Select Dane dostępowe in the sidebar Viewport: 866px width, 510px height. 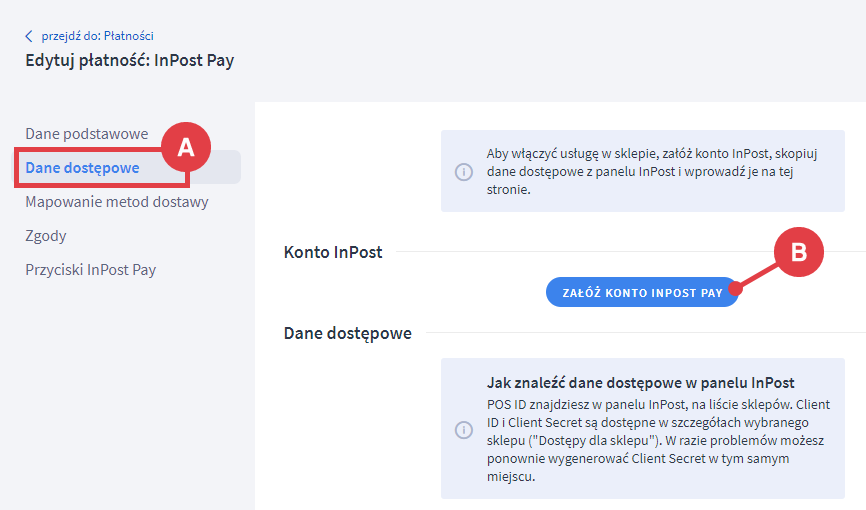[82, 168]
